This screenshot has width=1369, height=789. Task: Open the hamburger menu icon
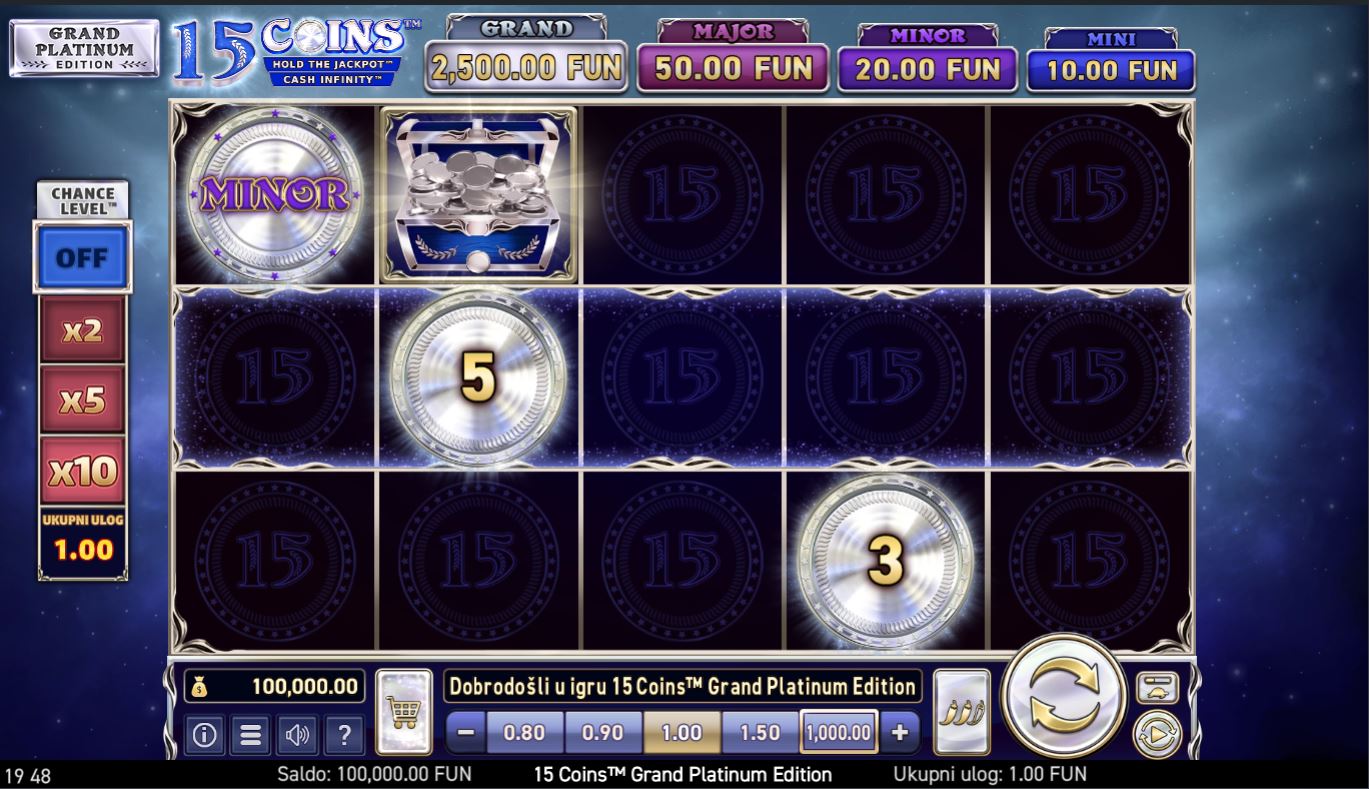coord(251,735)
